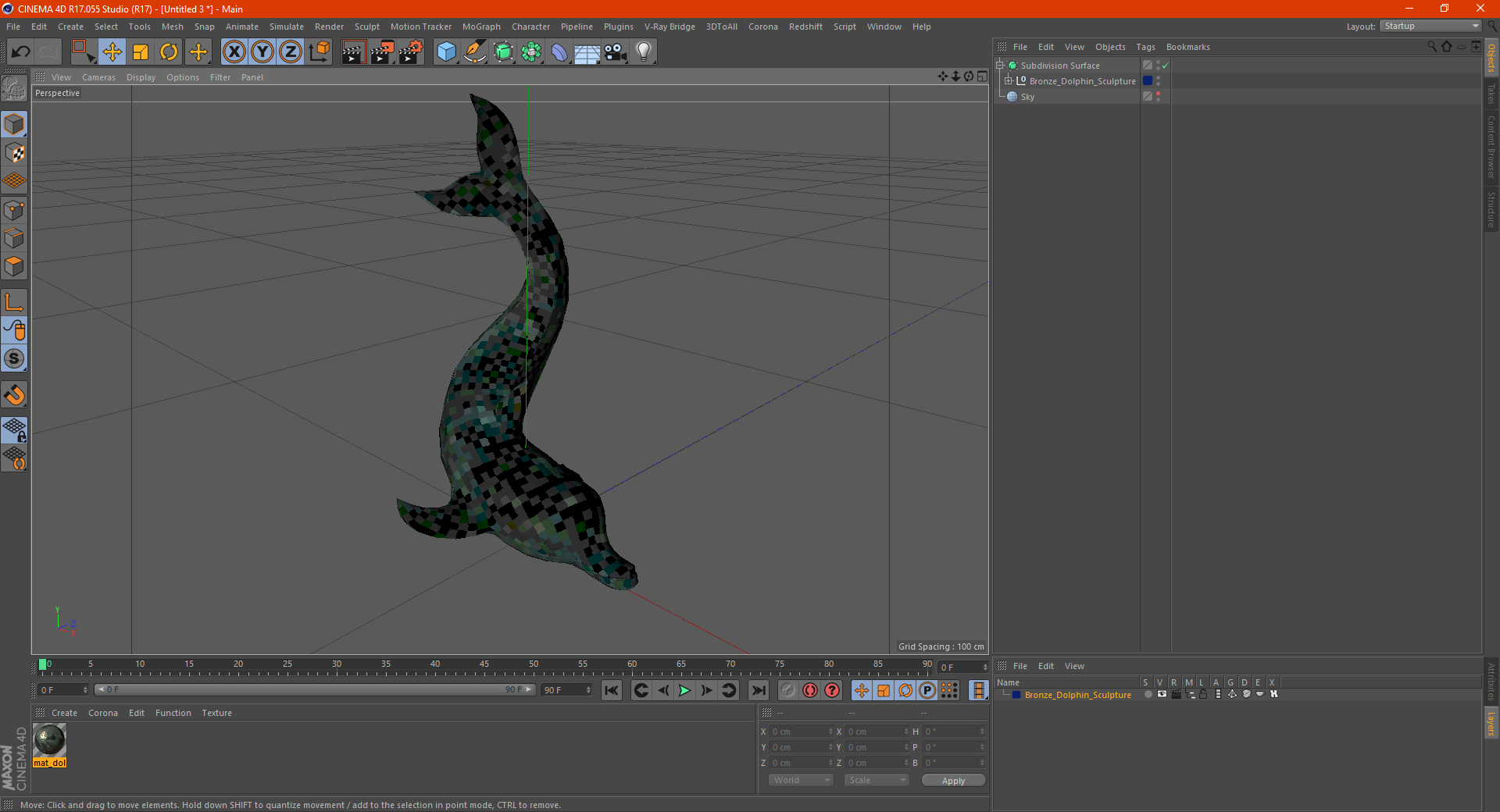Go to the start of animation
Screen dimensions: 1500x812
click(x=612, y=690)
